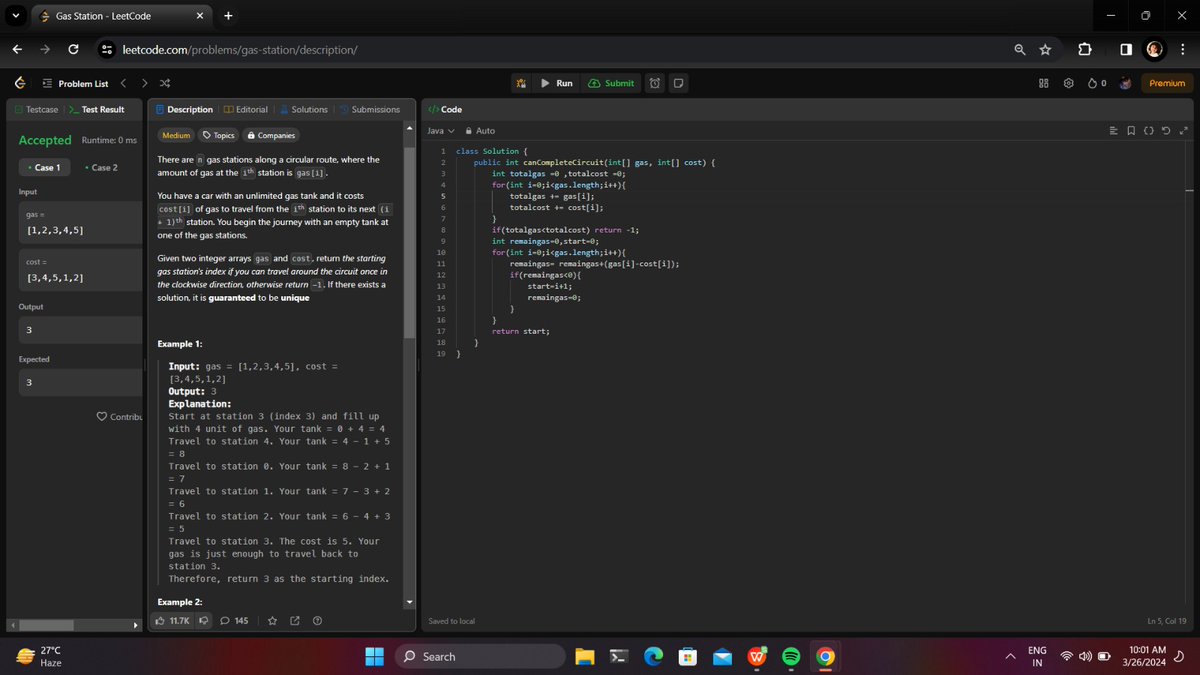This screenshot has height=675, width=1200.
Task: Open the notes icon next to timer
Action: 678,83
